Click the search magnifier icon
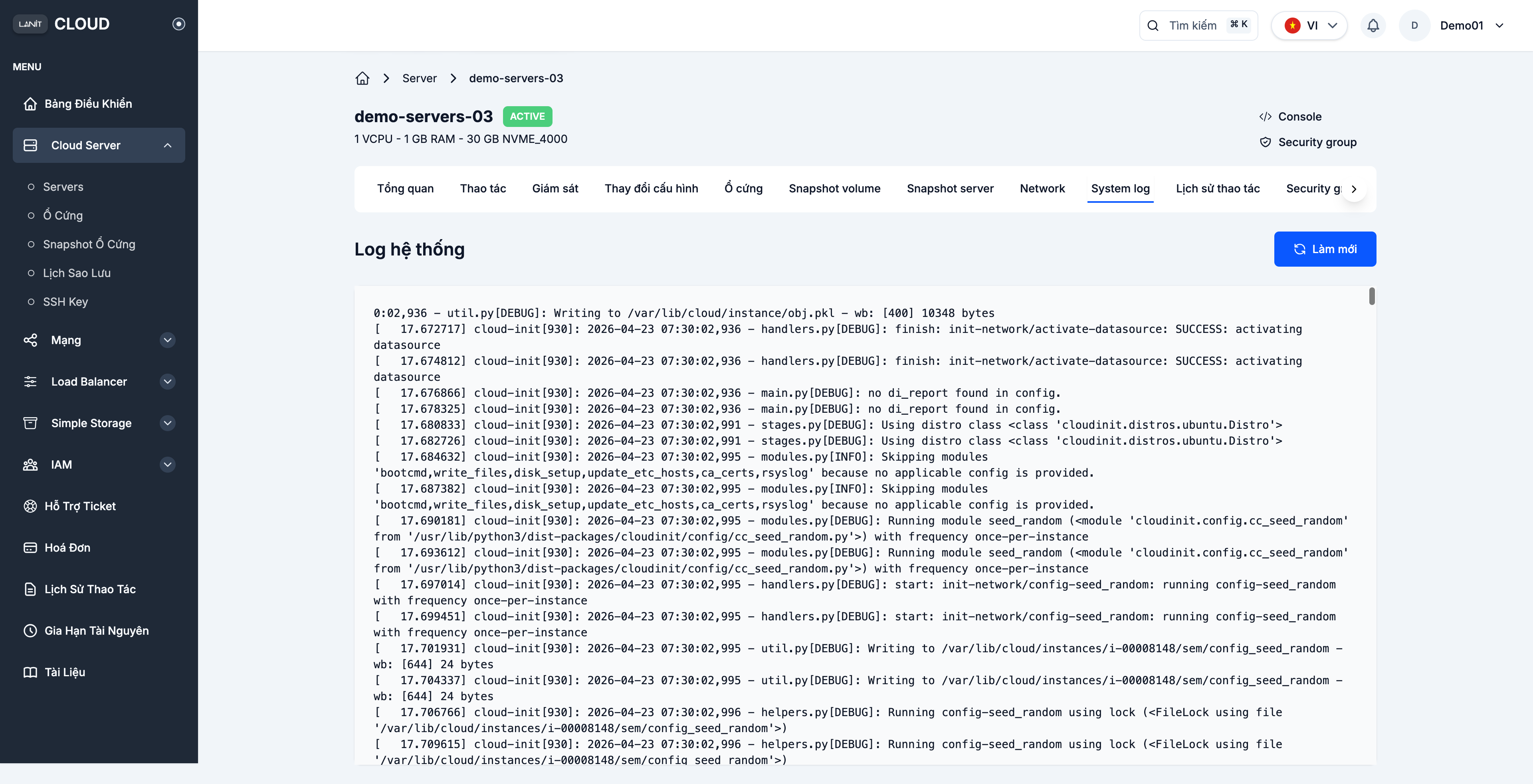This screenshot has width=1533, height=784. 1153,26
